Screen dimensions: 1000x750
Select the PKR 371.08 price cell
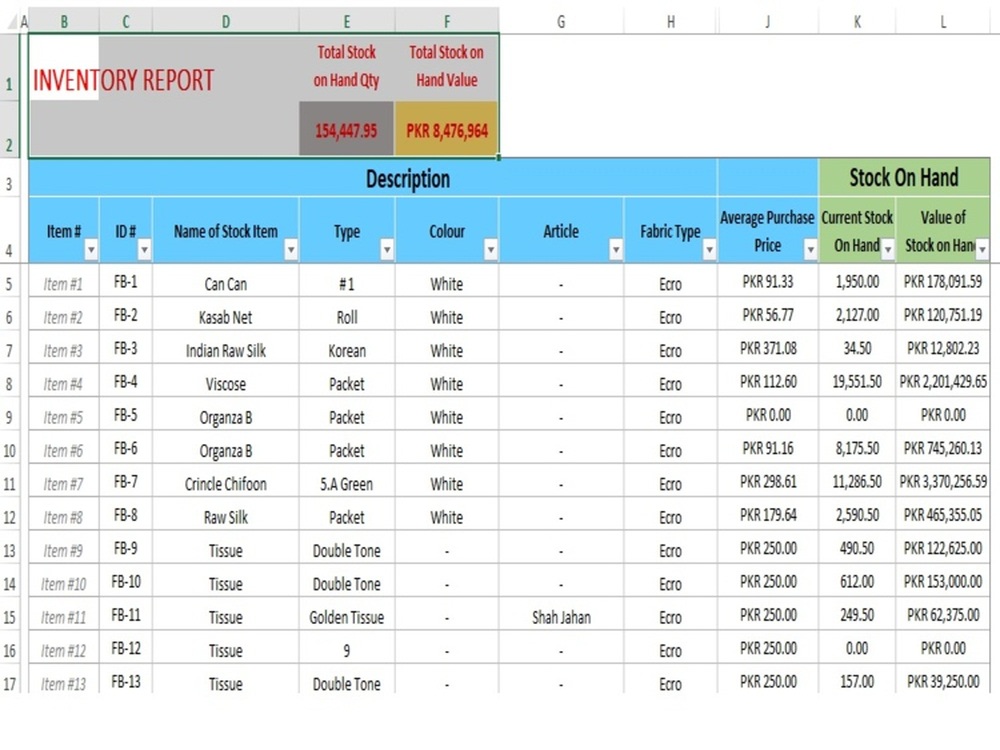click(x=768, y=348)
